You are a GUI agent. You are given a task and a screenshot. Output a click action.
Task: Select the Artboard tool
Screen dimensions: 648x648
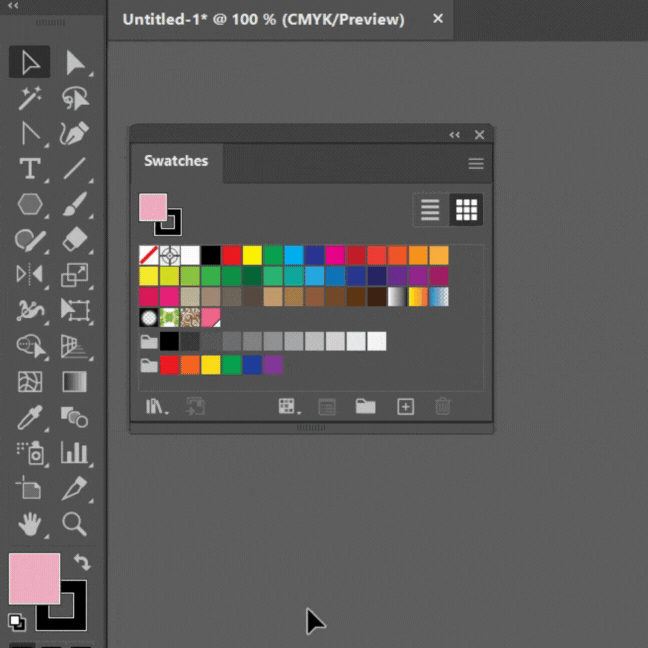pyautogui.click(x=29, y=488)
